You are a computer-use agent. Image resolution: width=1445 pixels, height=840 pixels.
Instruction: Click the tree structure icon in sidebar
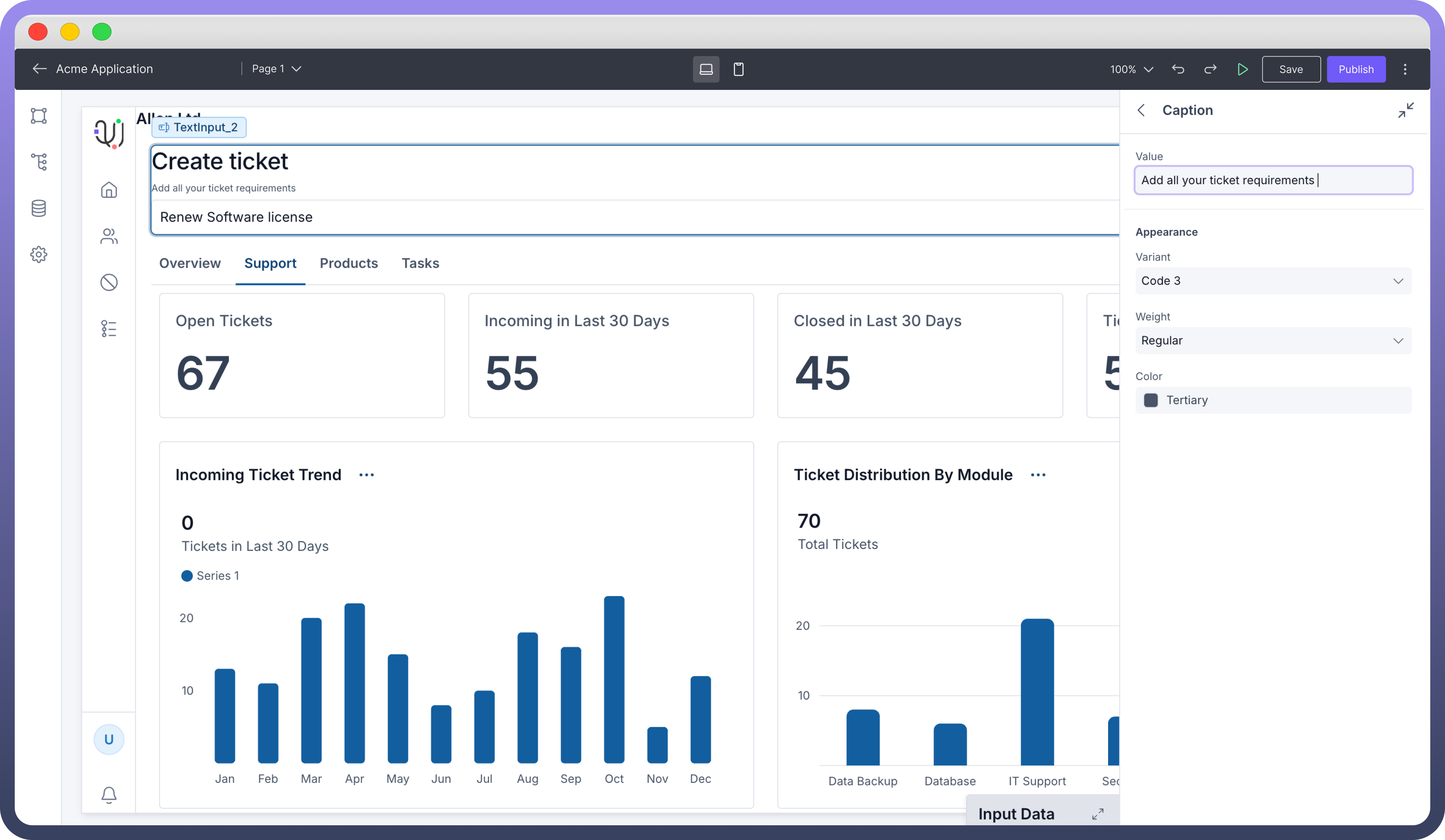point(38,162)
